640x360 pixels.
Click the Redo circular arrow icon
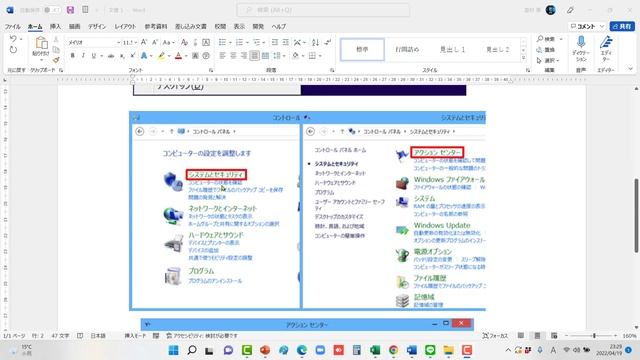[13, 50]
